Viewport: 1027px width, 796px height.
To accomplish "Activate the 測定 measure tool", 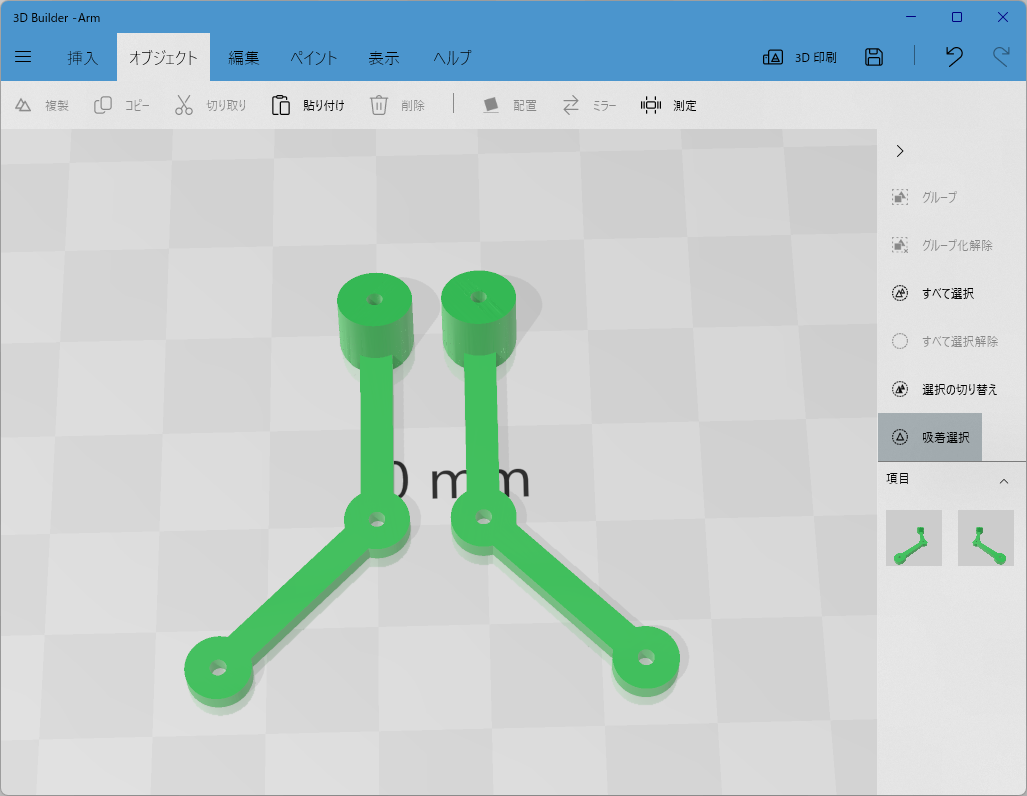I will point(669,105).
